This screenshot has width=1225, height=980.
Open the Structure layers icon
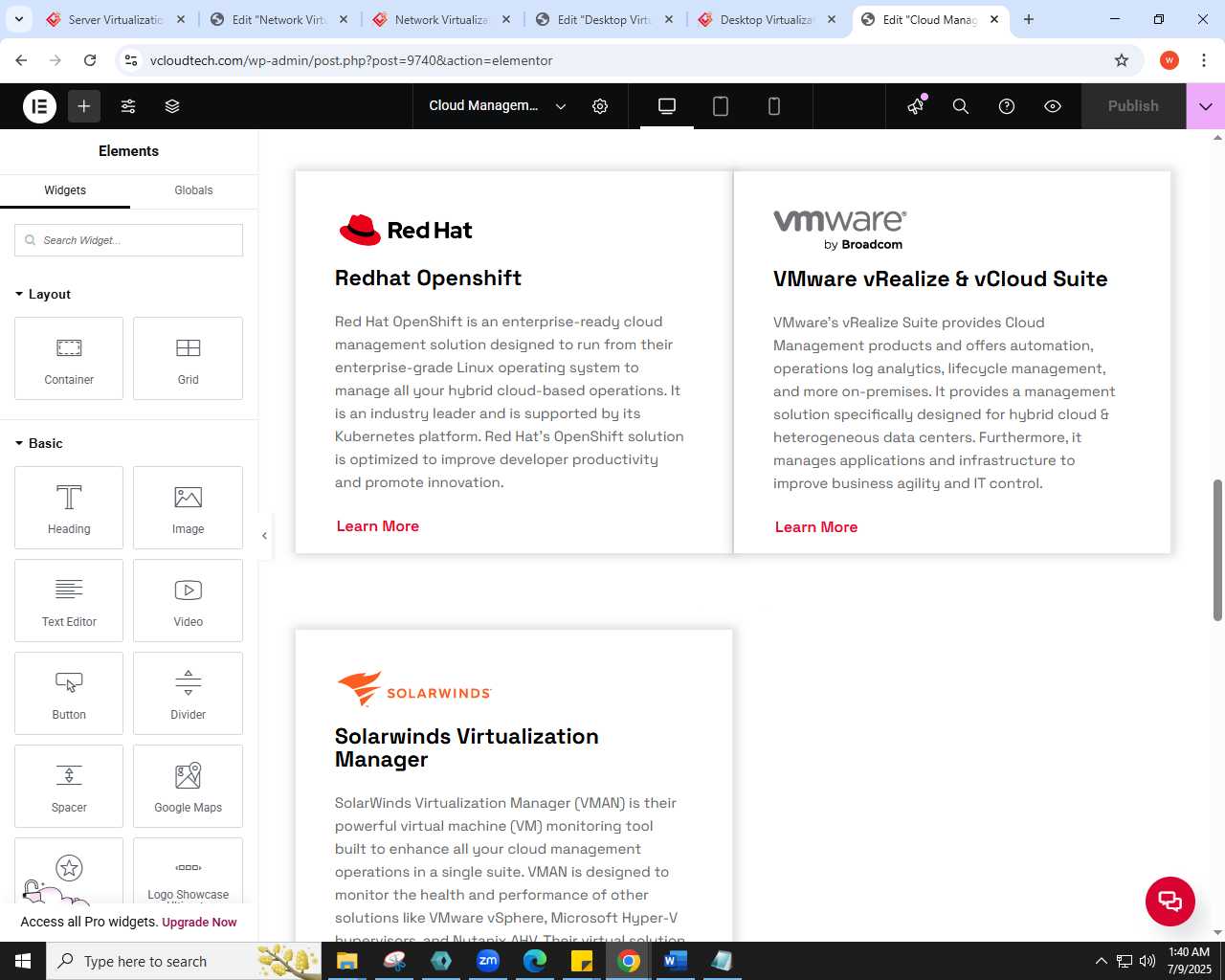(x=172, y=106)
